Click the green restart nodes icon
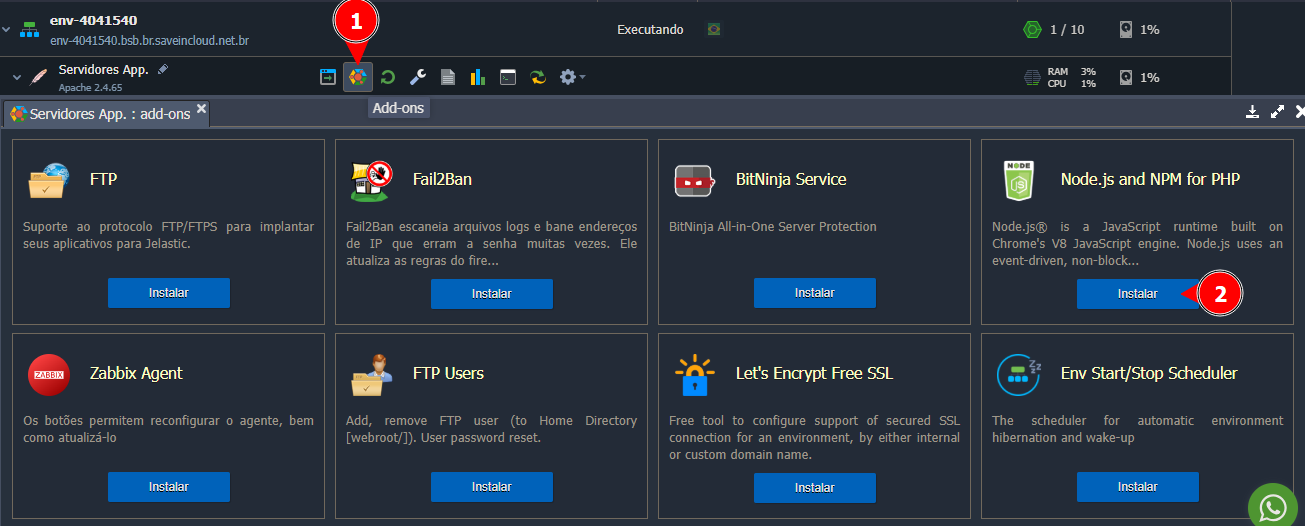 [388, 77]
